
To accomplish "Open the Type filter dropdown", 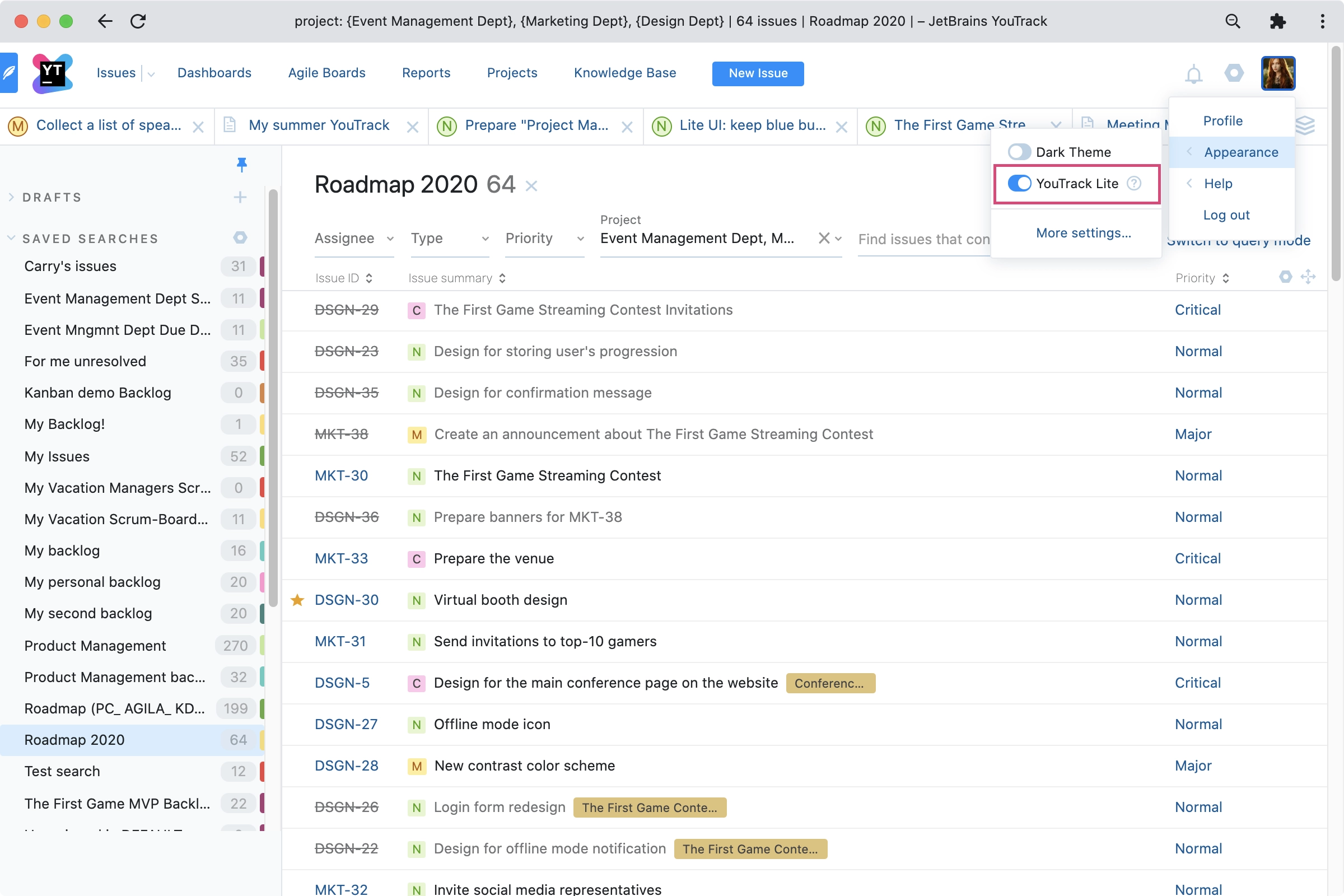I will [450, 239].
